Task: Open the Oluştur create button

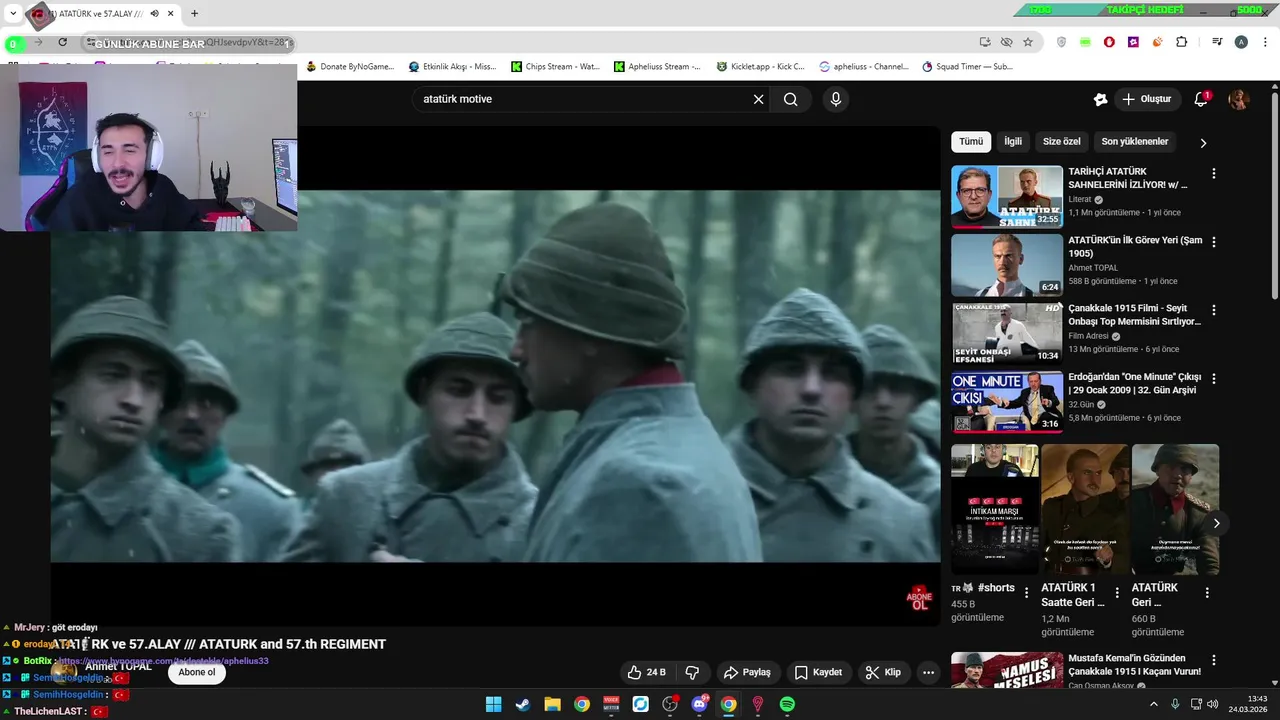Action: pos(1146,99)
